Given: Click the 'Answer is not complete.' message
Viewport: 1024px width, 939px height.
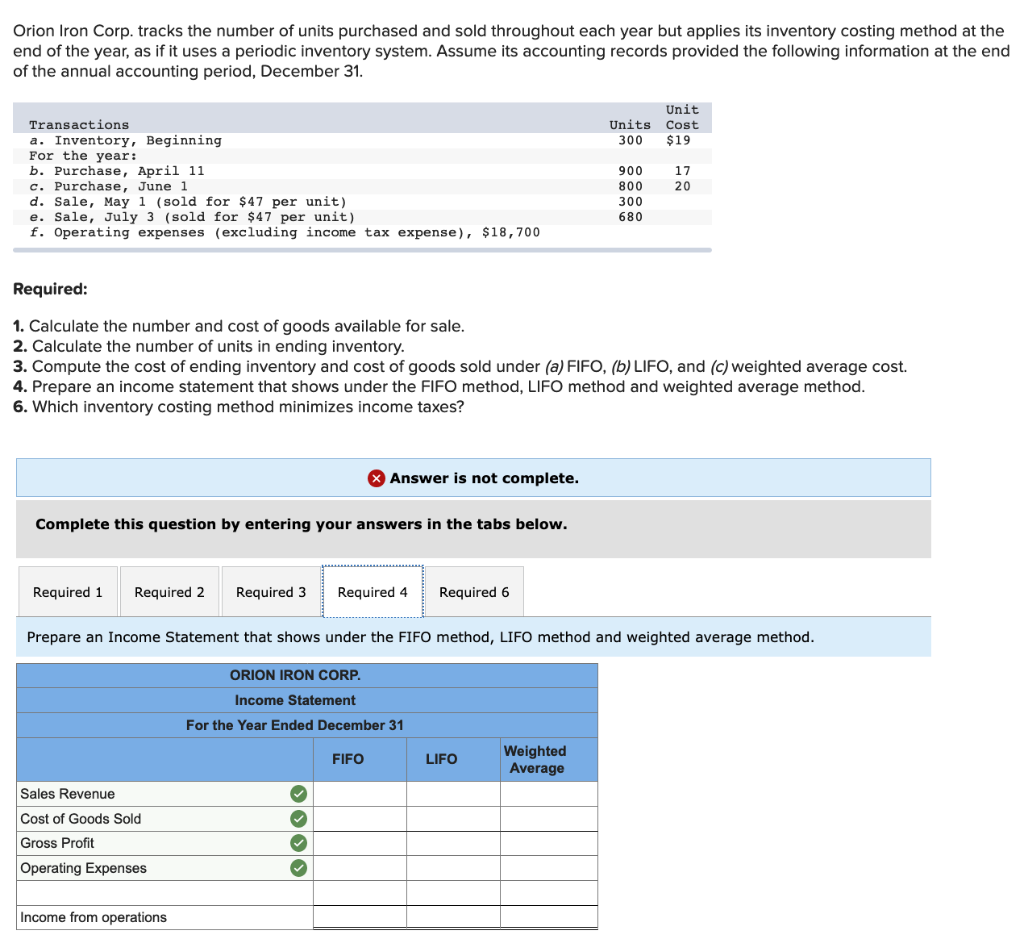Looking at the screenshot, I should [484, 479].
